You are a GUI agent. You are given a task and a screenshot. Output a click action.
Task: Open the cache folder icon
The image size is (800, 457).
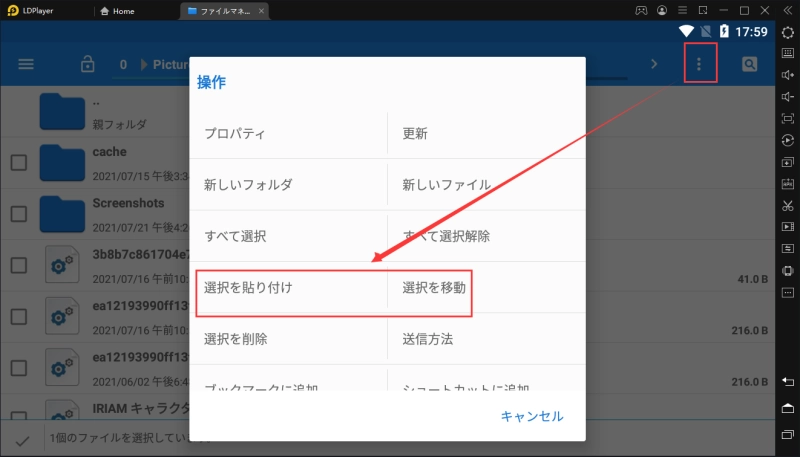click(x=62, y=163)
